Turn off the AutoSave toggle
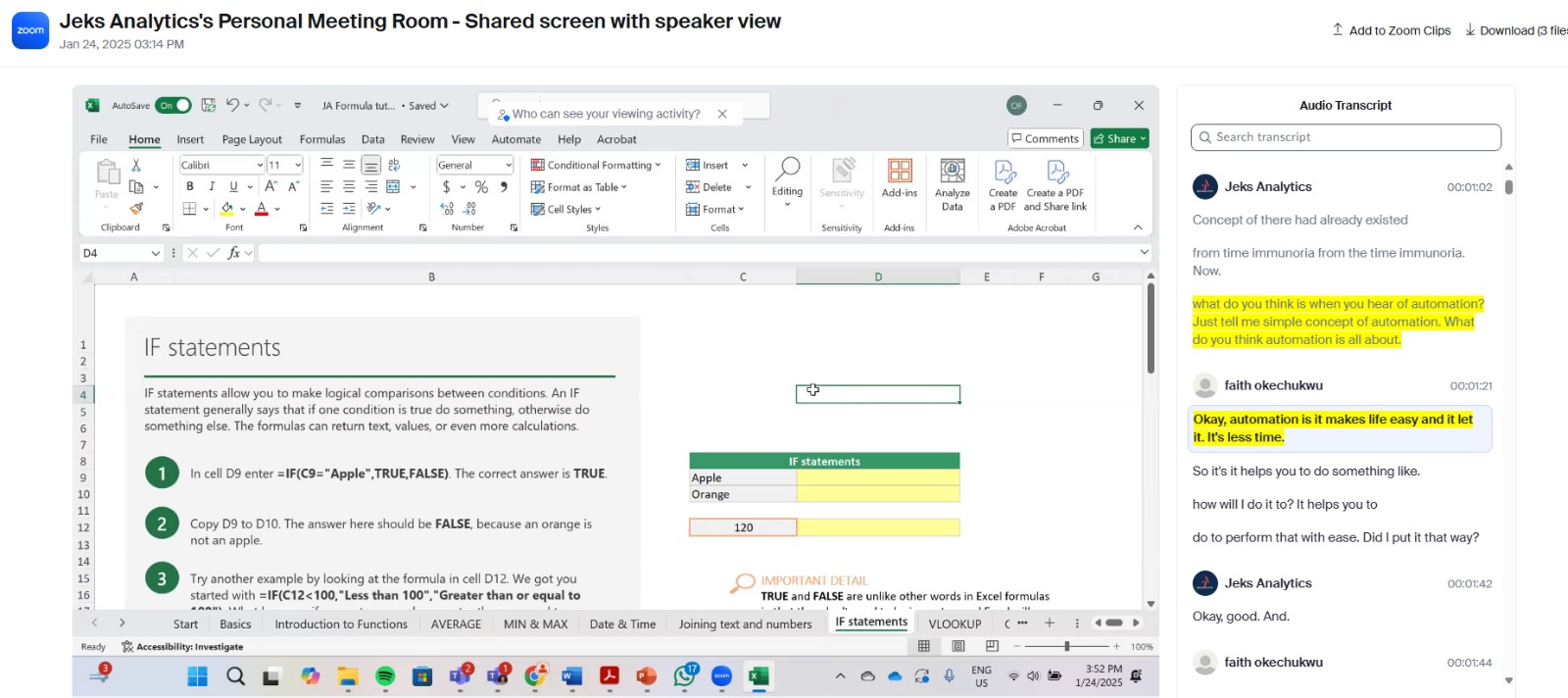The image size is (1568, 698). pyautogui.click(x=173, y=105)
